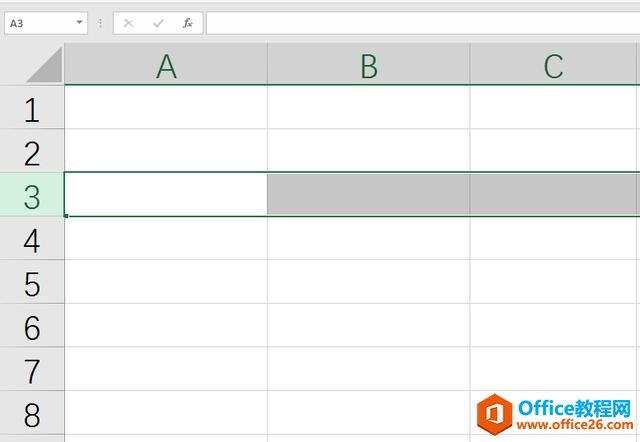
Task: Click the Cancel entry X icon
Action: 128,22
